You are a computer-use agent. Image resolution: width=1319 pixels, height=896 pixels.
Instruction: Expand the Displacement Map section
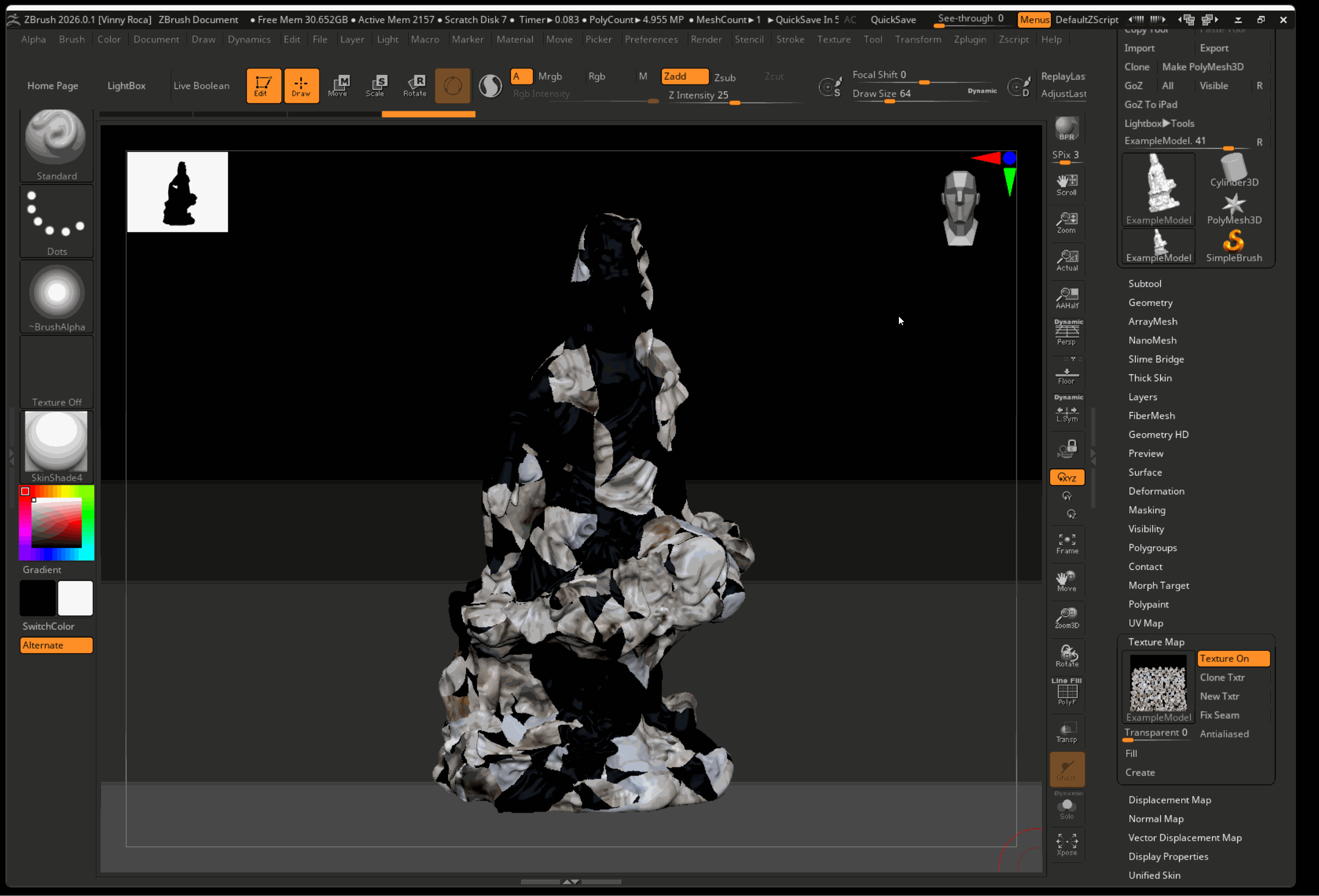pos(1169,800)
